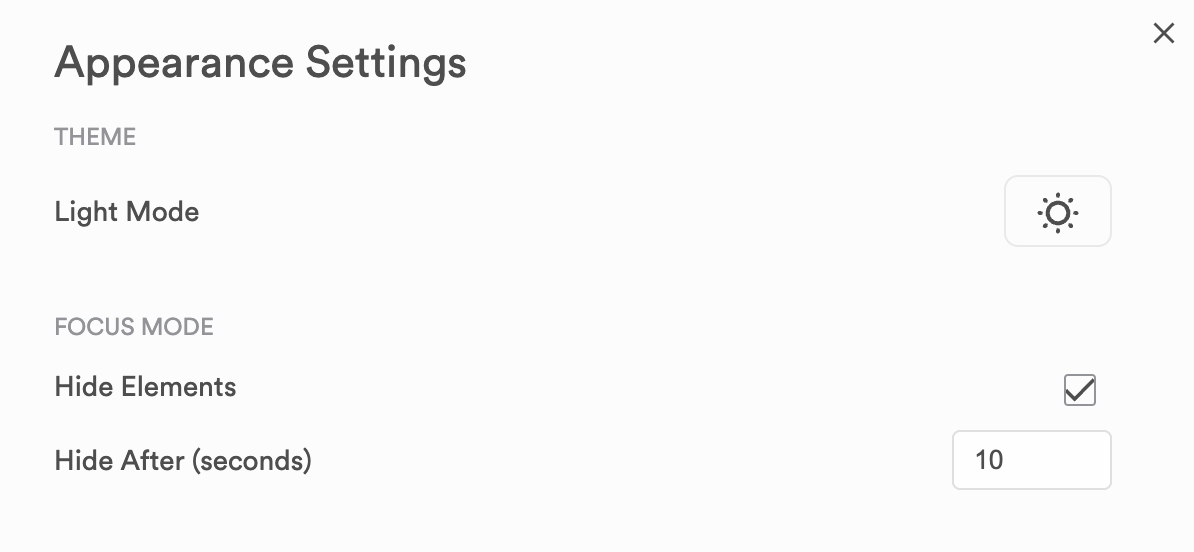Click the Hide After (seconds) label
This screenshot has width=1194, height=552.
point(183,461)
